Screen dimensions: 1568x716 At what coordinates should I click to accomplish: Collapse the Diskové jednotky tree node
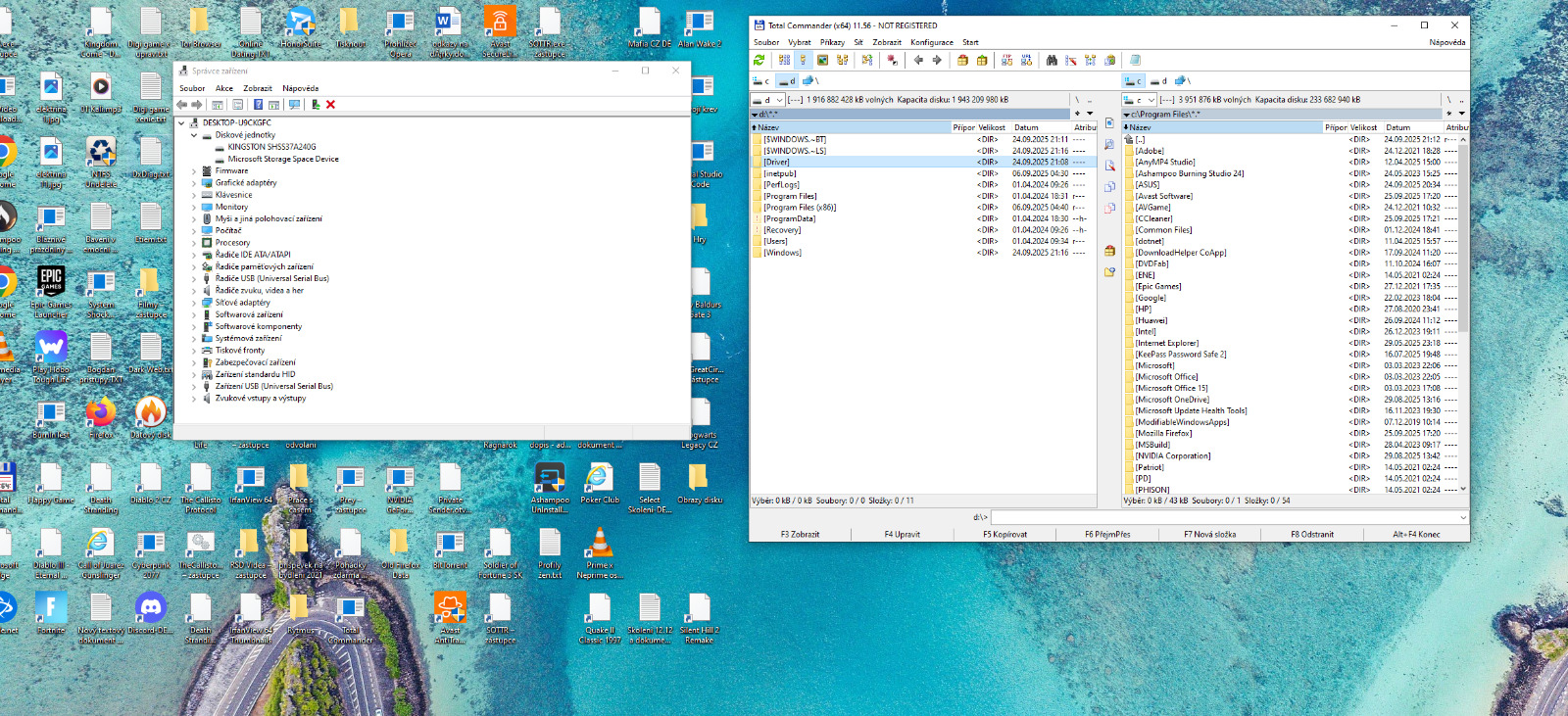tap(194, 135)
